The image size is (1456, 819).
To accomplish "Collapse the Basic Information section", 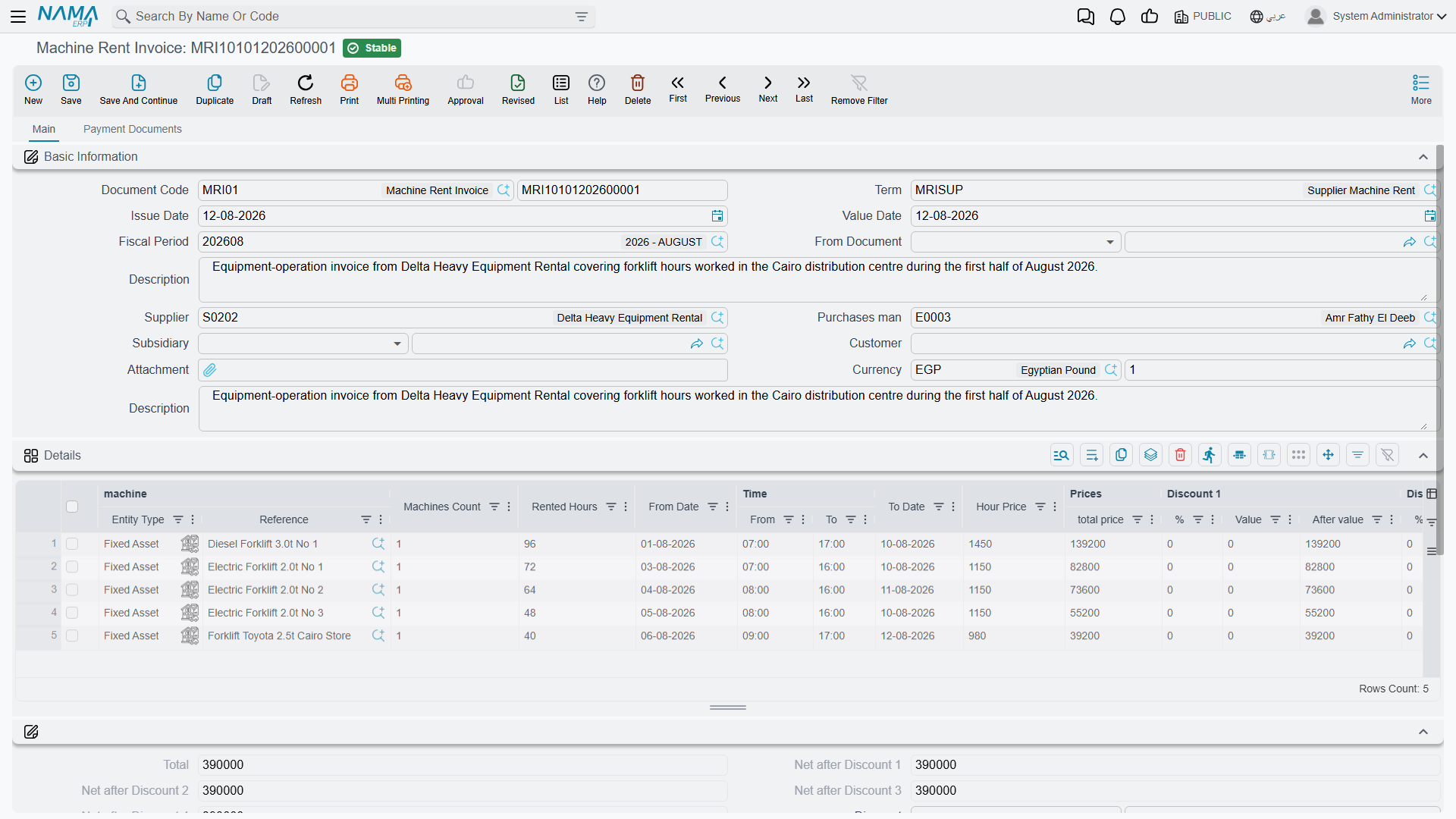I will [x=1423, y=157].
